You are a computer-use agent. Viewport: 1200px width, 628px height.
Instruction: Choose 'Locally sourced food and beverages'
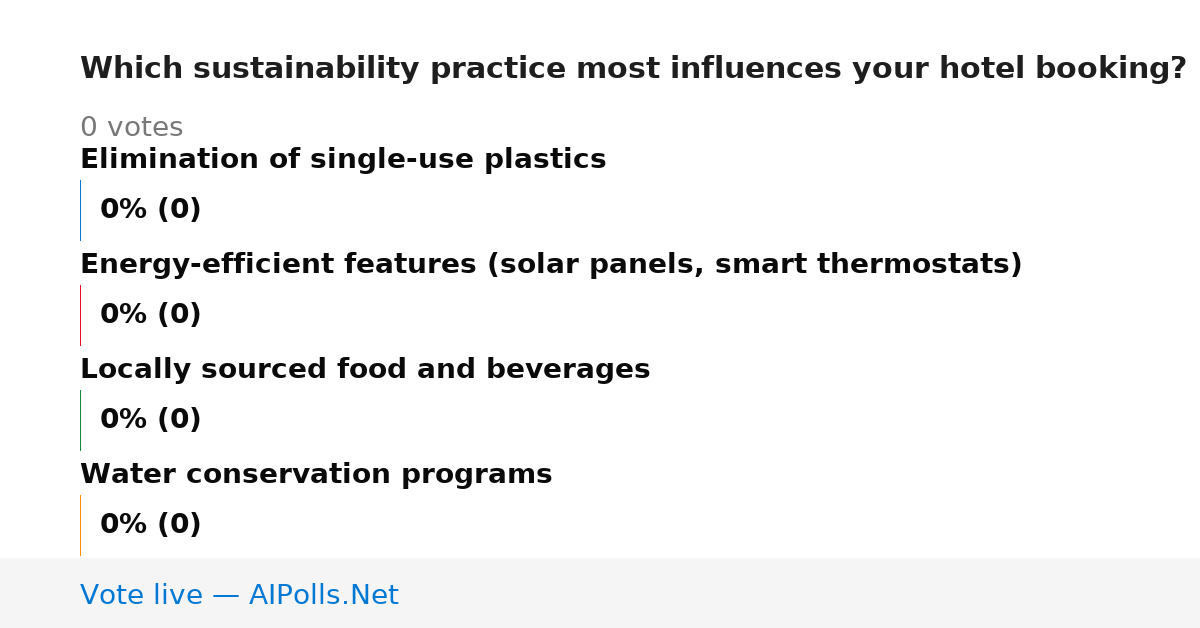click(x=365, y=370)
